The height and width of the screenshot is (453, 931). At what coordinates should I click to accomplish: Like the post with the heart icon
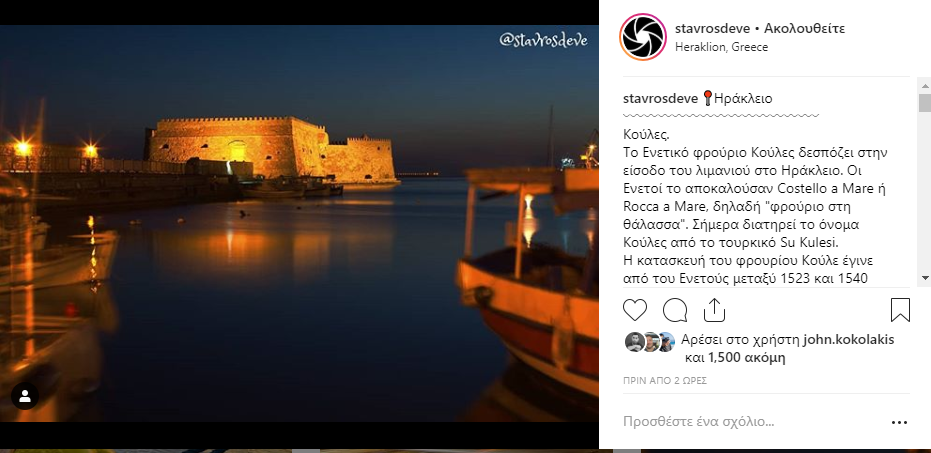pyautogui.click(x=635, y=310)
